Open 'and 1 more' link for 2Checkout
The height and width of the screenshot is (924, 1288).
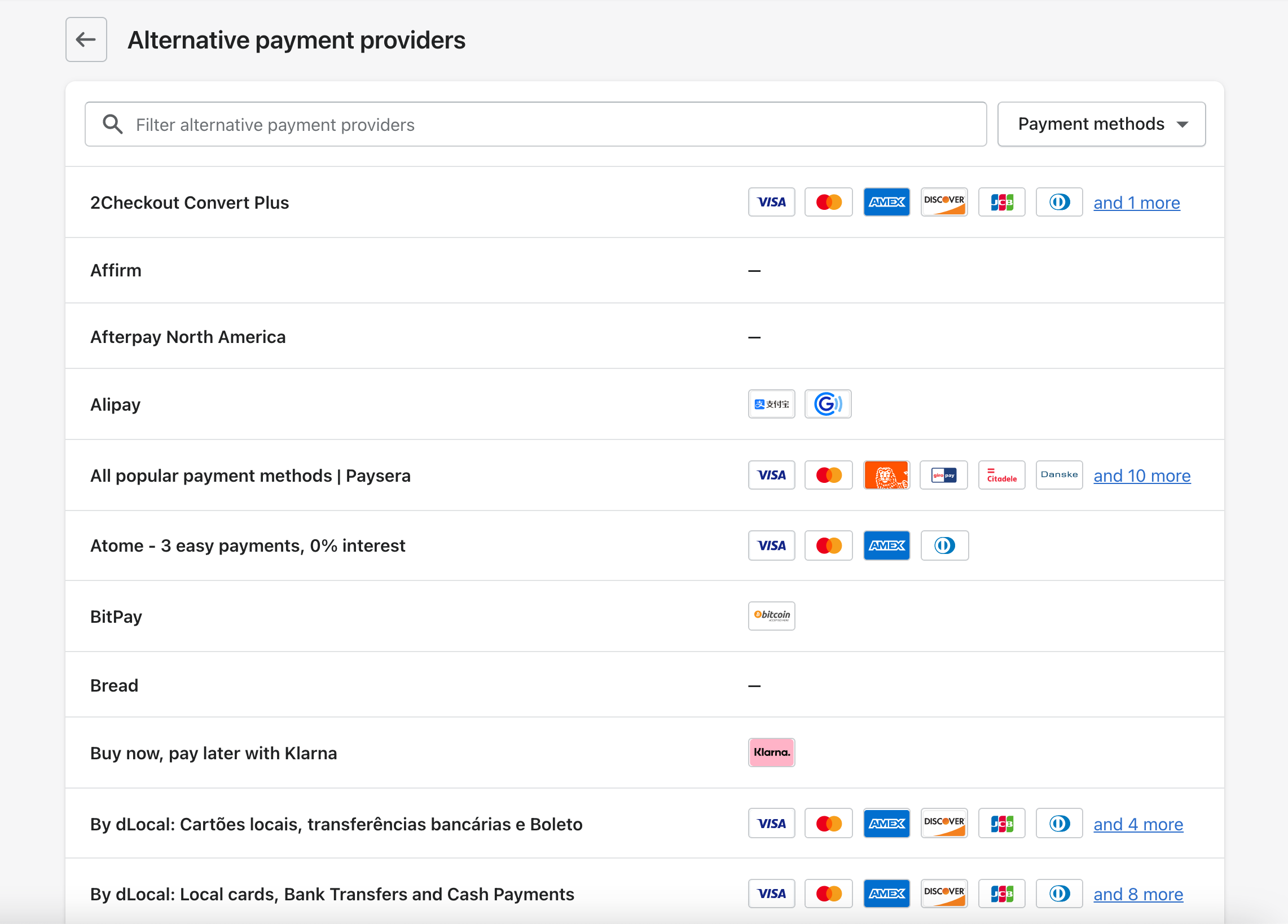pos(1136,203)
